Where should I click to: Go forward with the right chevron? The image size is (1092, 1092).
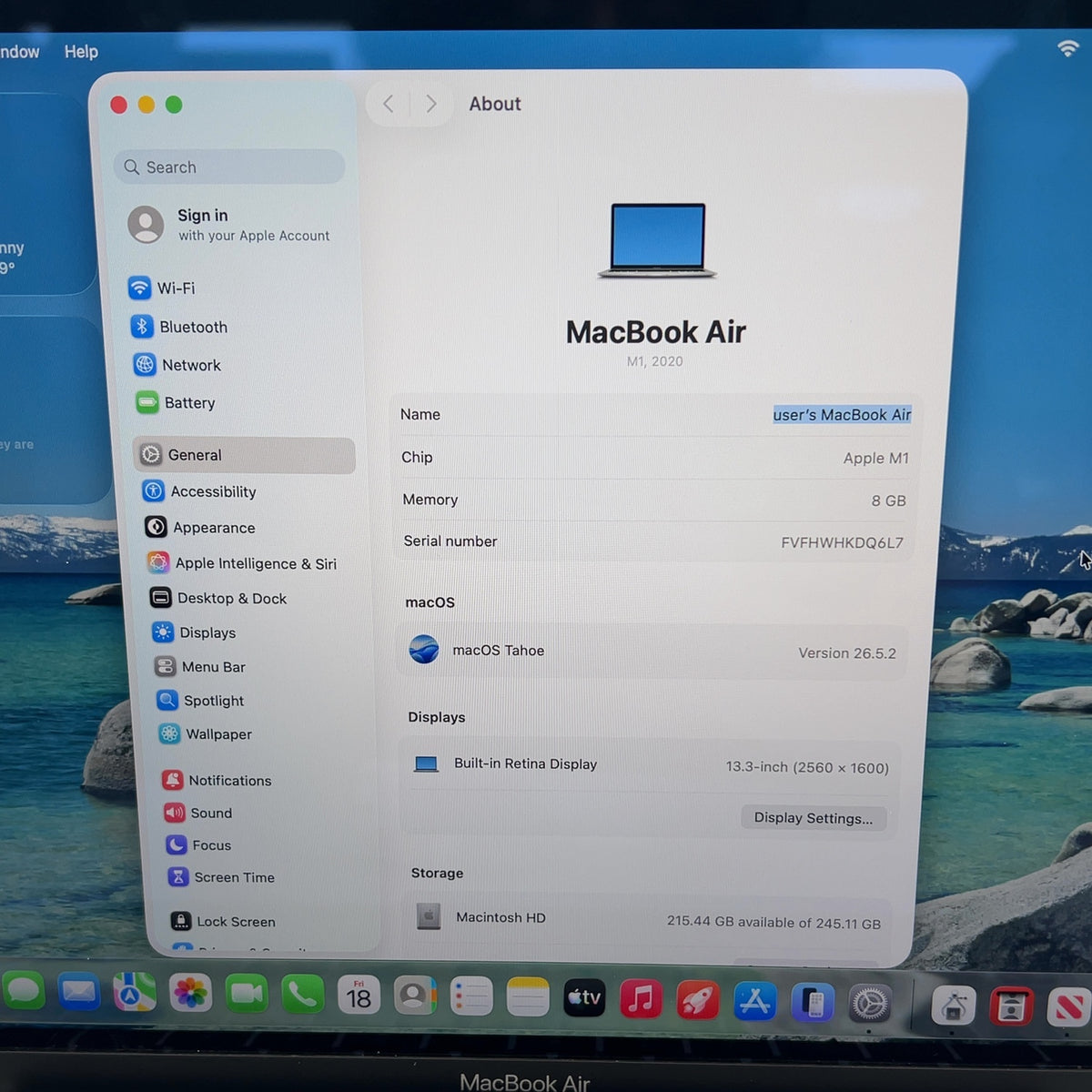(431, 104)
